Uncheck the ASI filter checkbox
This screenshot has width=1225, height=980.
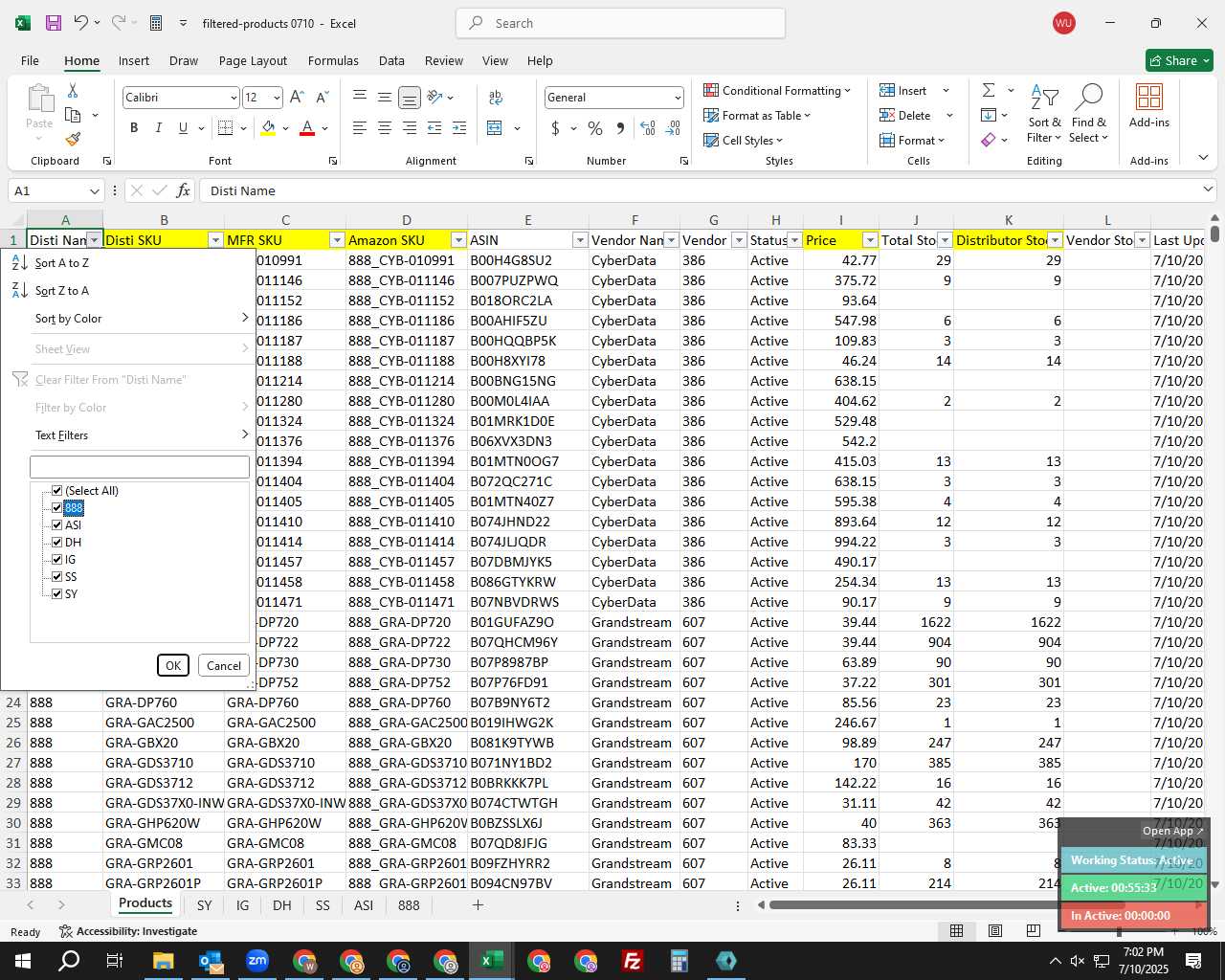coord(57,525)
